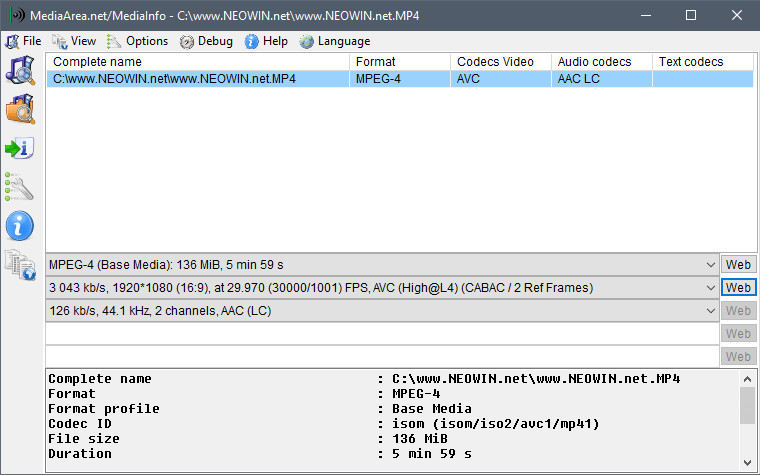Image resolution: width=760 pixels, height=475 pixels.
Task: Open Preferences via the wrench sidebar icon
Action: click(x=20, y=187)
